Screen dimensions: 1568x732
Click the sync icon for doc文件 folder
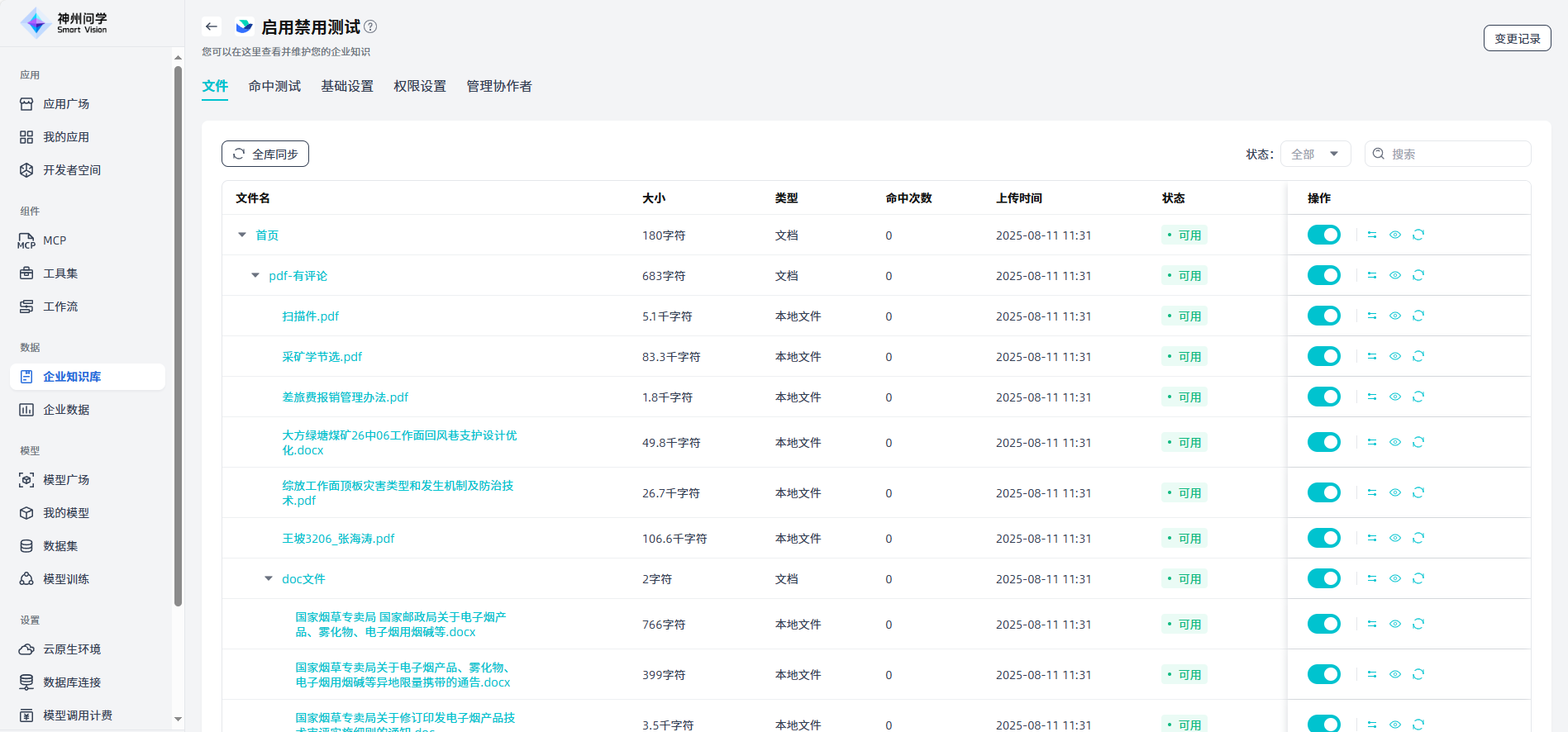pyautogui.click(x=1418, y=578)
